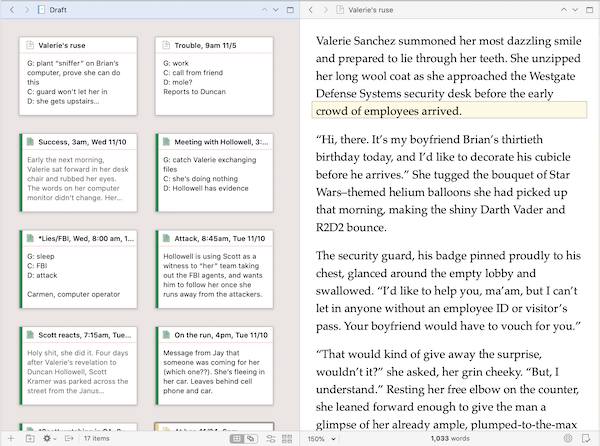Click green document icon on Success card
Image resolution: width=600 pixels, height=446 pixels.
pos(30,142)
